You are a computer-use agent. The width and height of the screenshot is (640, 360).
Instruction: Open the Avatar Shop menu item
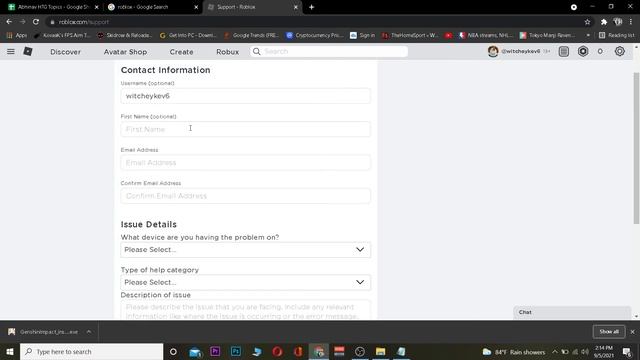[125, 52]
